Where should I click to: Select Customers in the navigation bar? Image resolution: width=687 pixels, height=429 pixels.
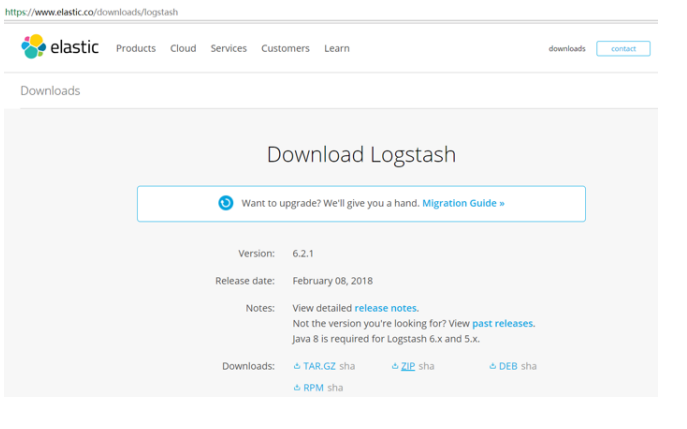(x=285, y=48)
